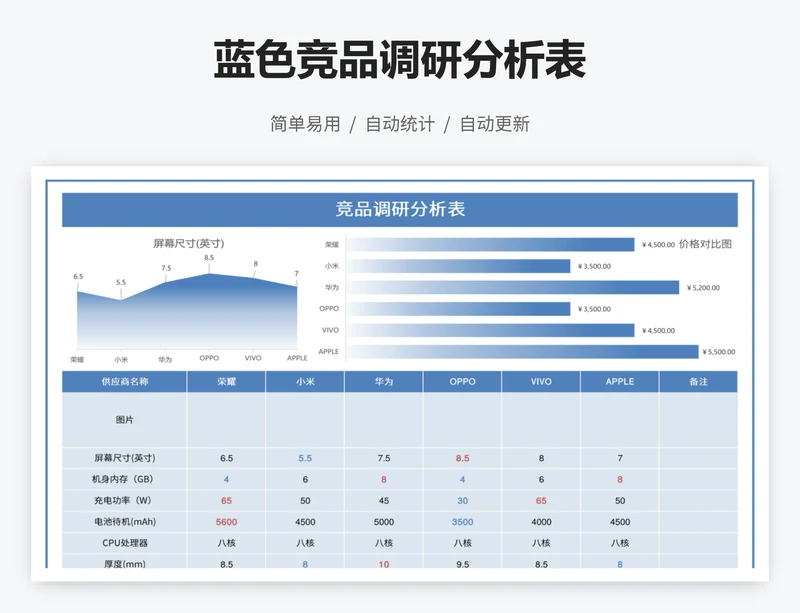Click the 8.5 data label in area chart
Image resolution: width=800 pixels, height=613 pixels.
coord(209,258)
